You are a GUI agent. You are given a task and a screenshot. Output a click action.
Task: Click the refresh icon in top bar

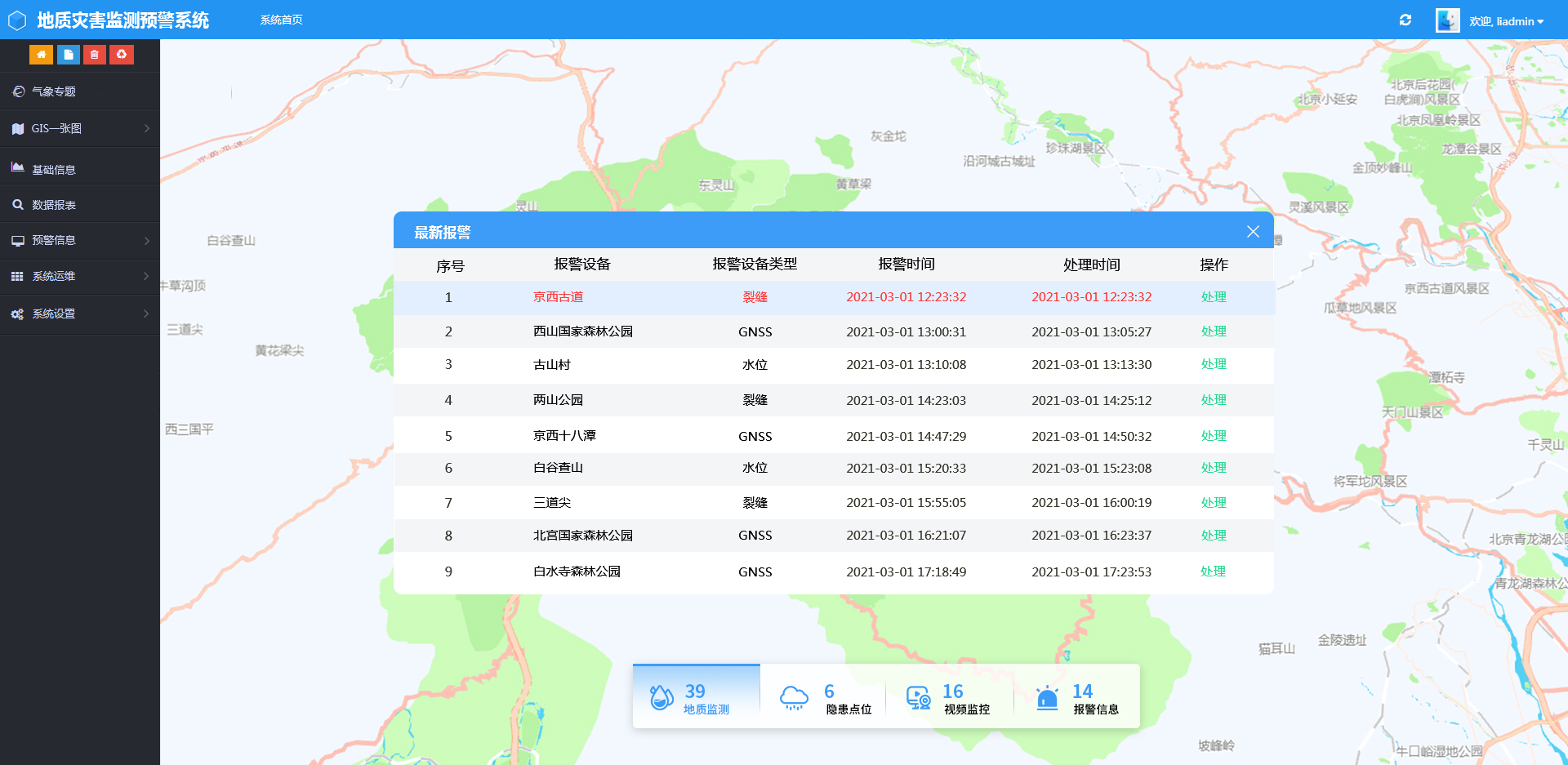click(1405, 20)
